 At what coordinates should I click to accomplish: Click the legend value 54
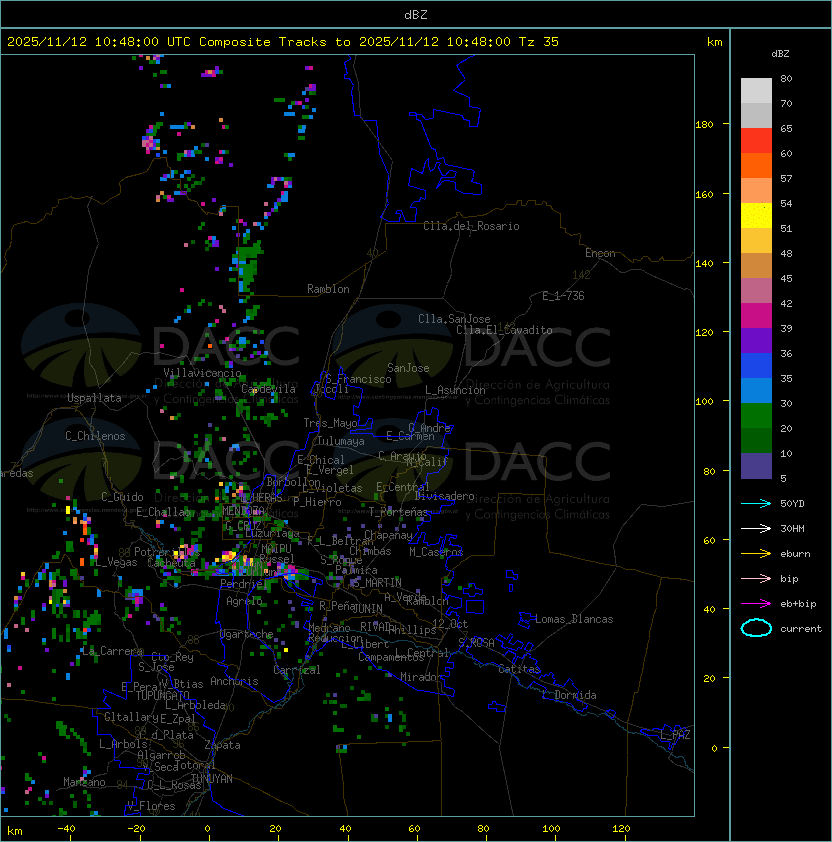pyautogui.click(x=786, y=204)
